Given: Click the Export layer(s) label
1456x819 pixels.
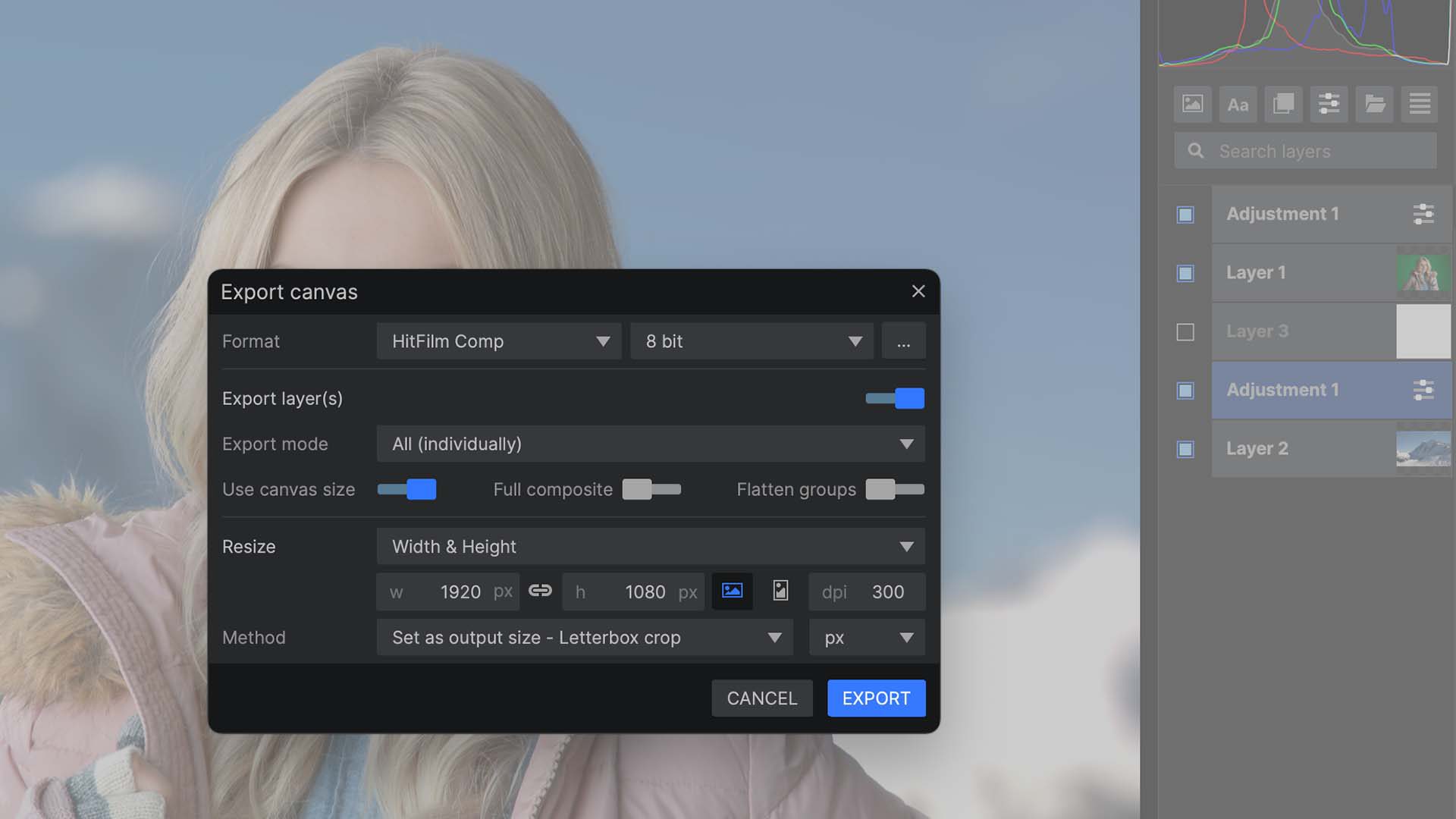Looking at the screenshot, I should pyautogui.click(x=282, y=398).
